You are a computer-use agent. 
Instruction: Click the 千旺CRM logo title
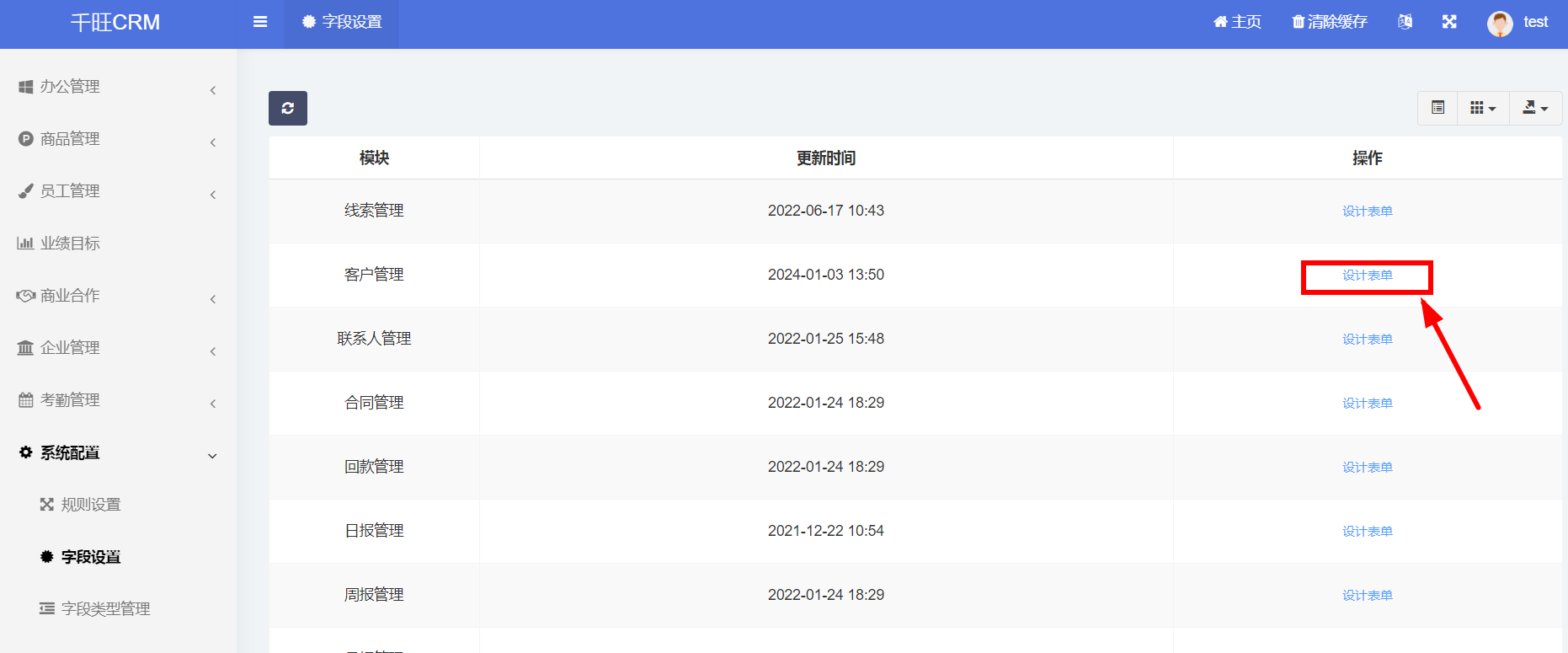click(115, 23)
